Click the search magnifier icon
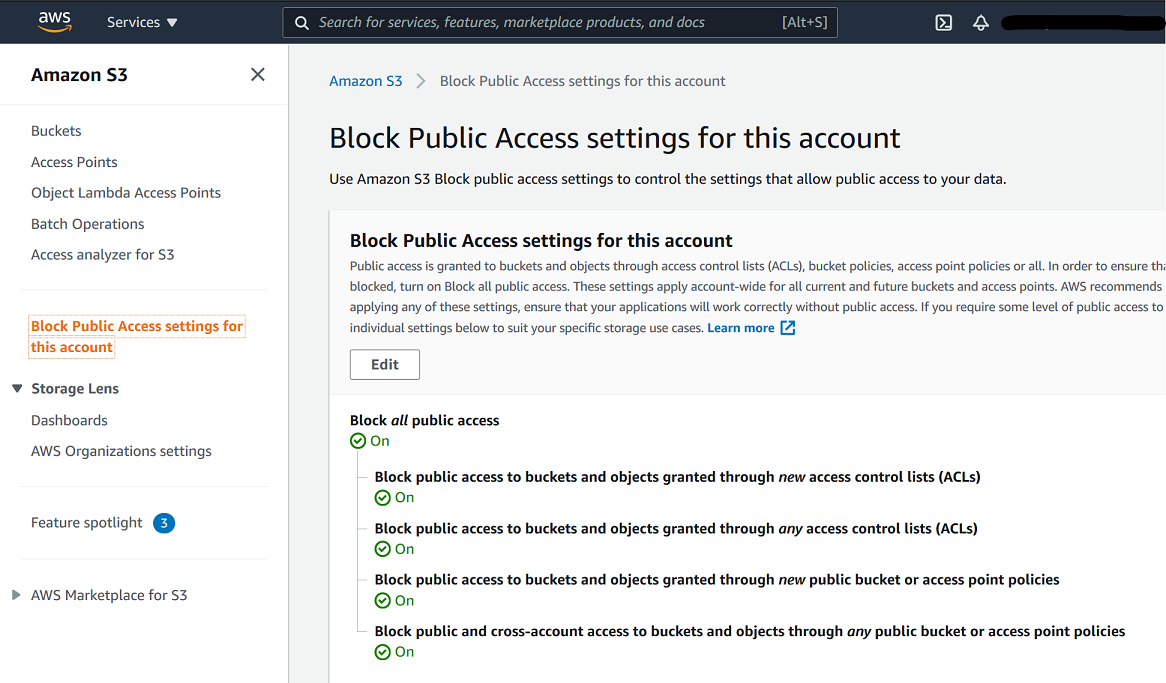The height and width of the screenshot is (683, 1166). pyautogui.click(x=302, y=22)
